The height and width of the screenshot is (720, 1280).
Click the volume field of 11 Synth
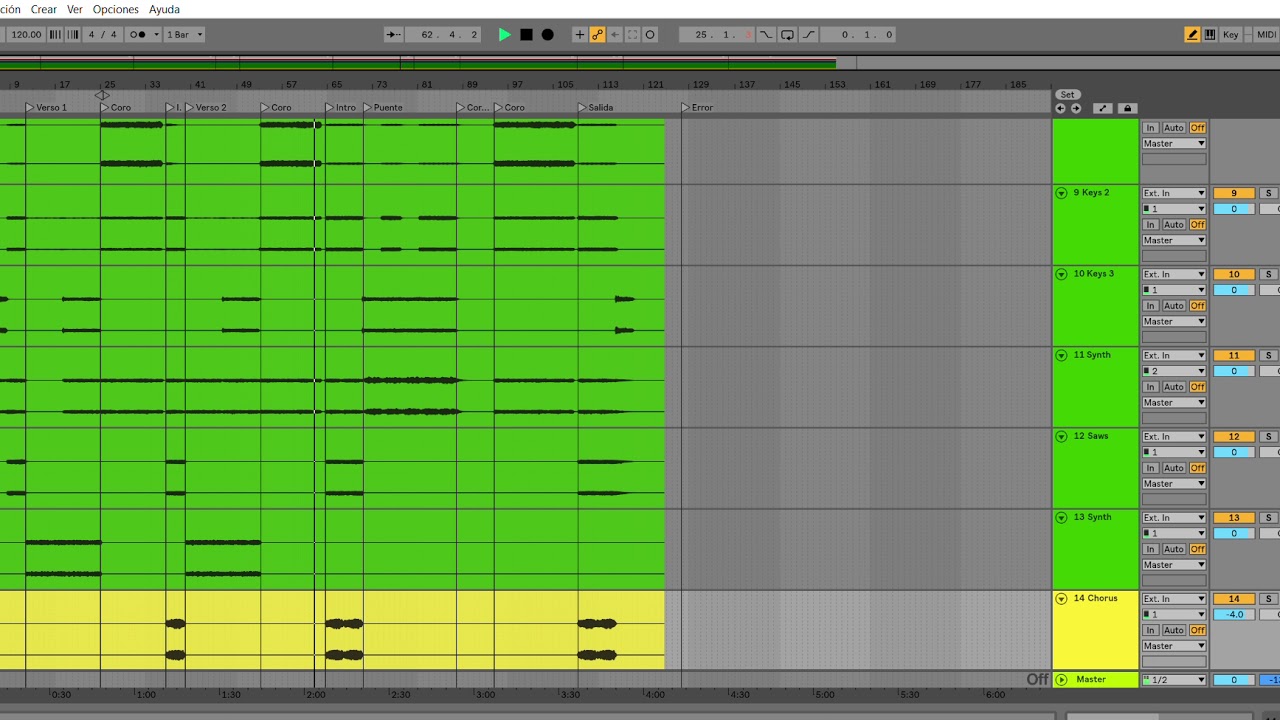(1234, 371)
